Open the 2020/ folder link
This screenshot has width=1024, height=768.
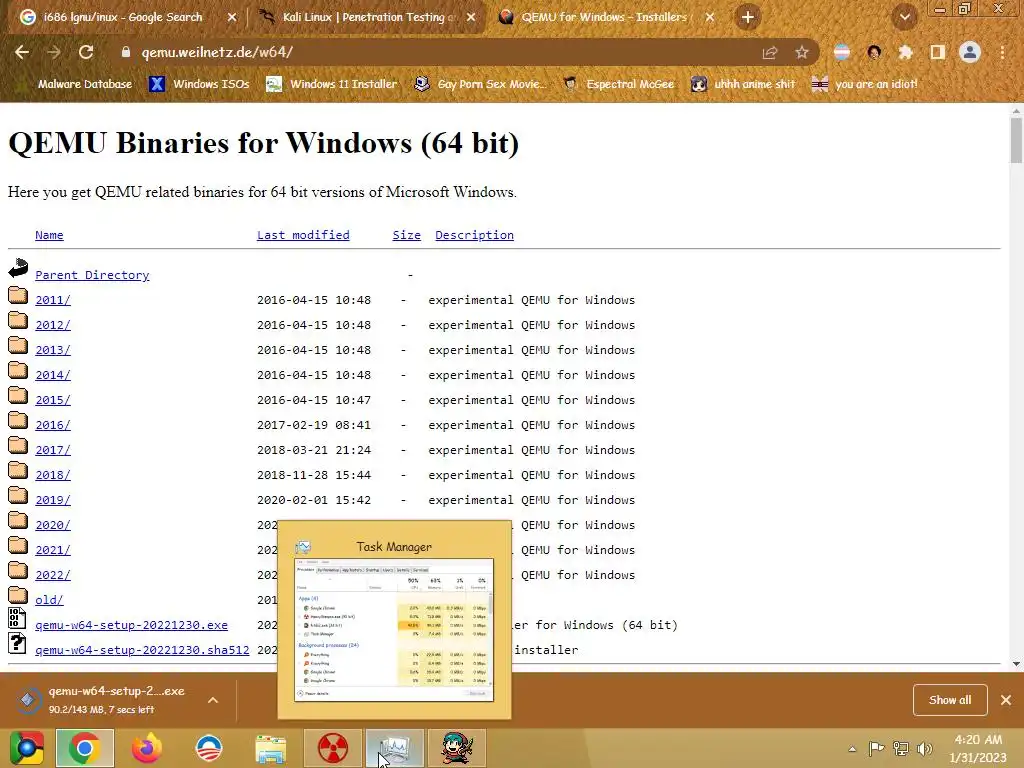53,525
